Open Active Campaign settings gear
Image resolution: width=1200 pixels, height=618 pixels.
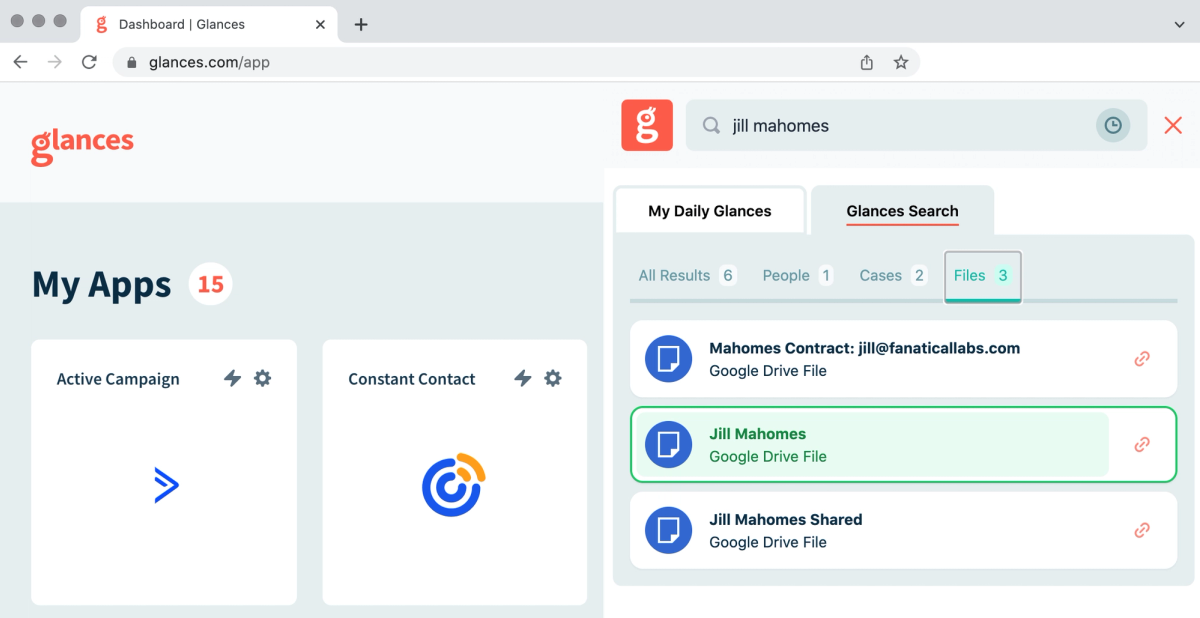point(262,378)
